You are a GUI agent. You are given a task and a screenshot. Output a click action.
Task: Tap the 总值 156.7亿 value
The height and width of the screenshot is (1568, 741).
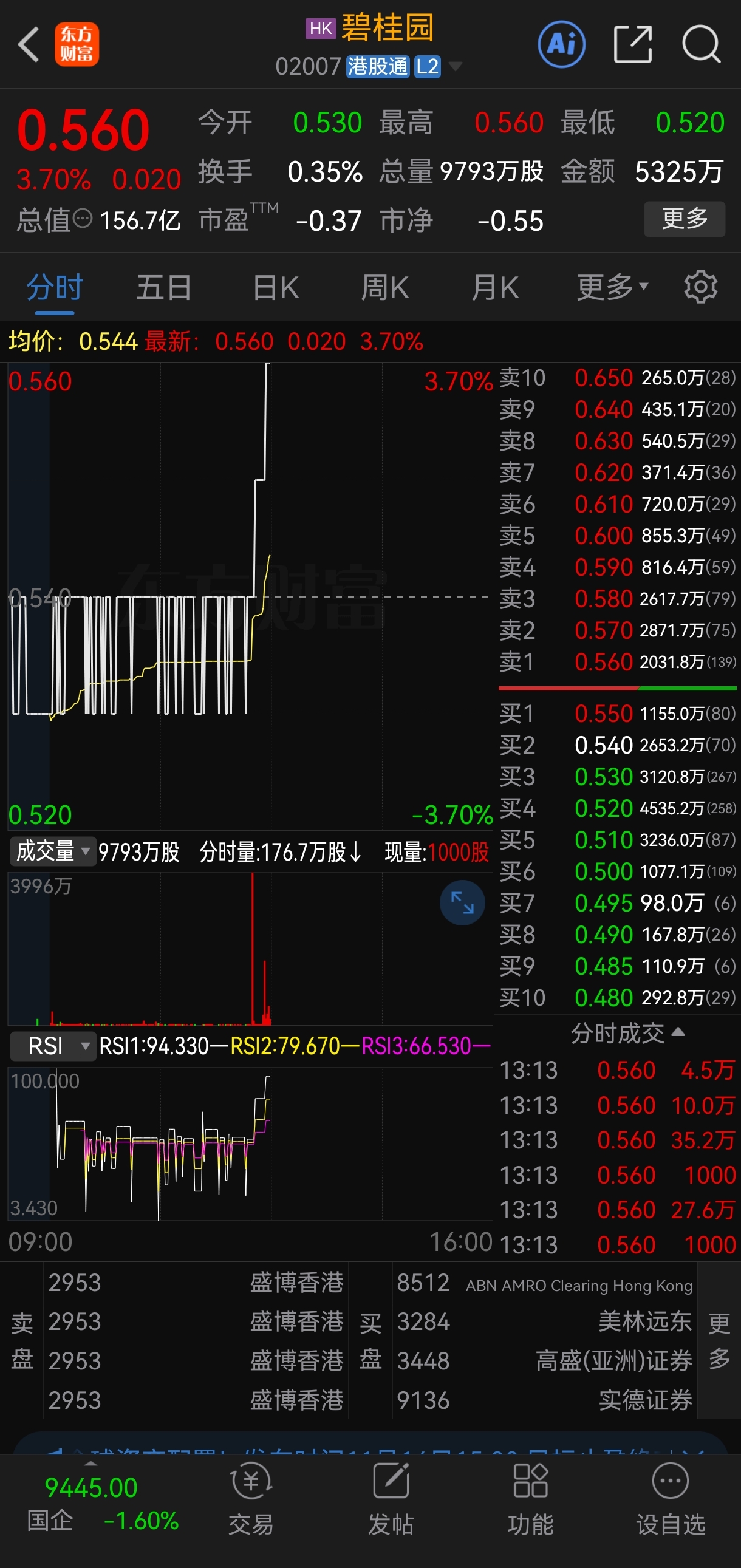[140, 220]
